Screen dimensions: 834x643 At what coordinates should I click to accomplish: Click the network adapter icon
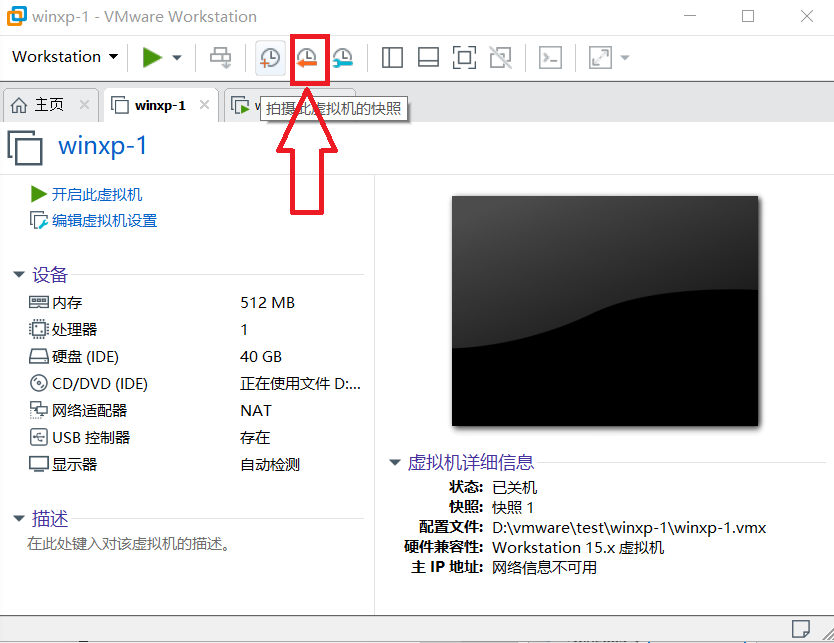point(39,410)
